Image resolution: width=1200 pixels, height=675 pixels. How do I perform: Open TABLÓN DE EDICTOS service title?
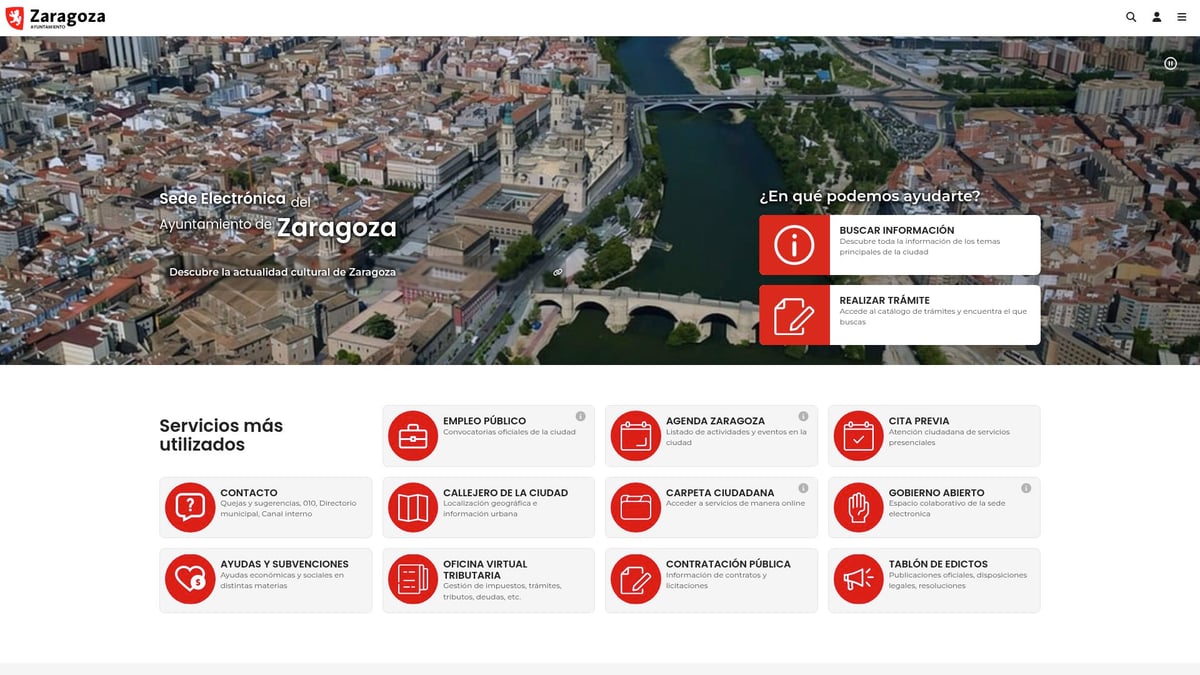click(x=938, y=564)
